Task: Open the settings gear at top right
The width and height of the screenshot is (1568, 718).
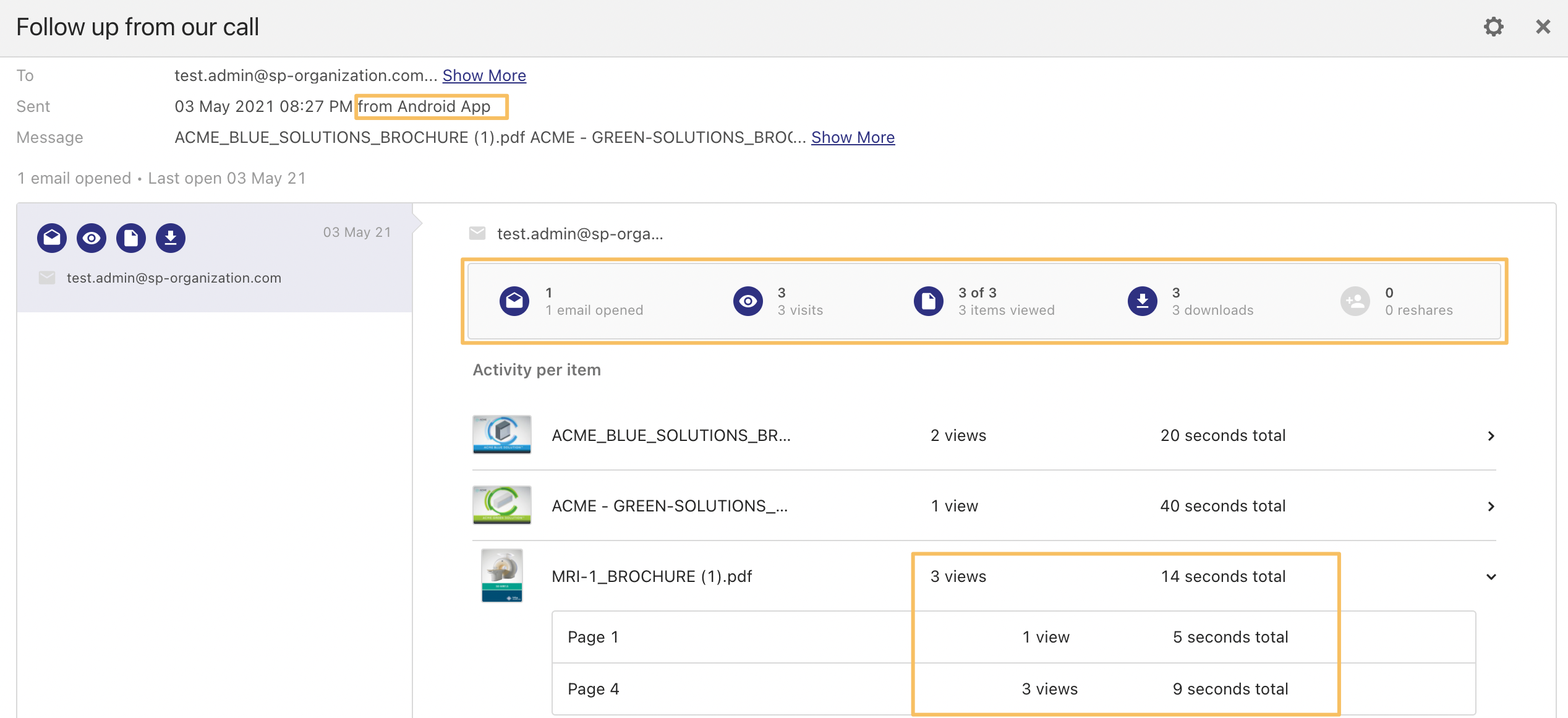Action: (1494, 27)
